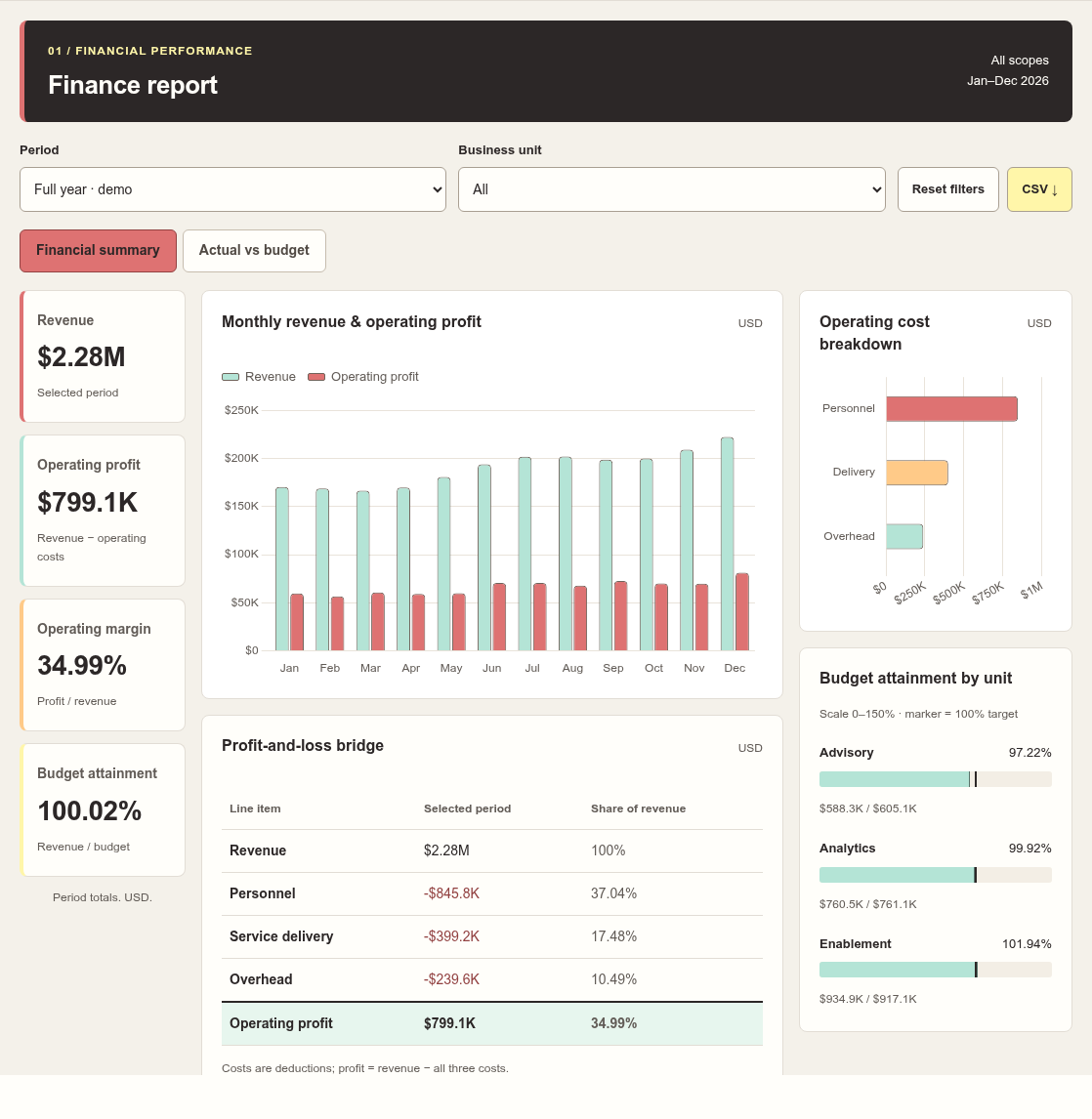
Task: Click the Enablement attainment progress bar
Action: click(x=935, y=970)
